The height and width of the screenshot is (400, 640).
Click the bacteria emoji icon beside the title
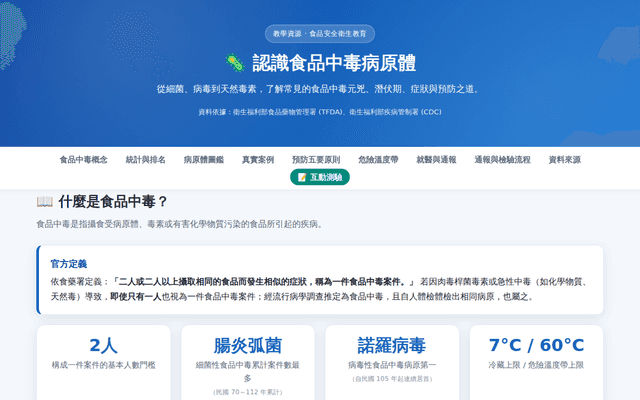tap(235, 63)
